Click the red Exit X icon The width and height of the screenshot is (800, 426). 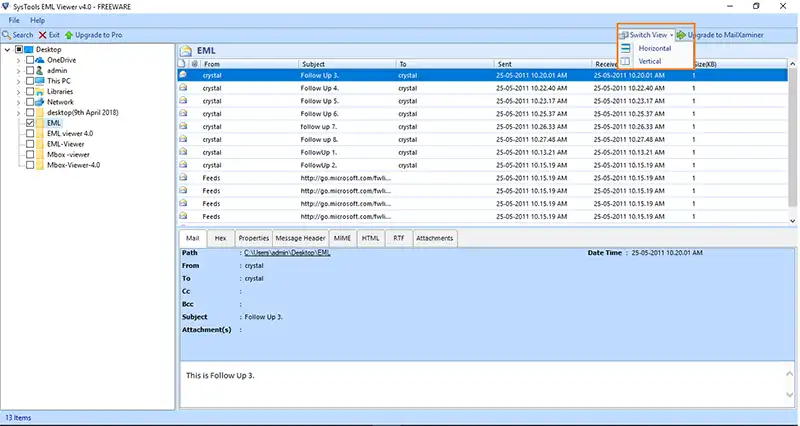pos(42,35)
